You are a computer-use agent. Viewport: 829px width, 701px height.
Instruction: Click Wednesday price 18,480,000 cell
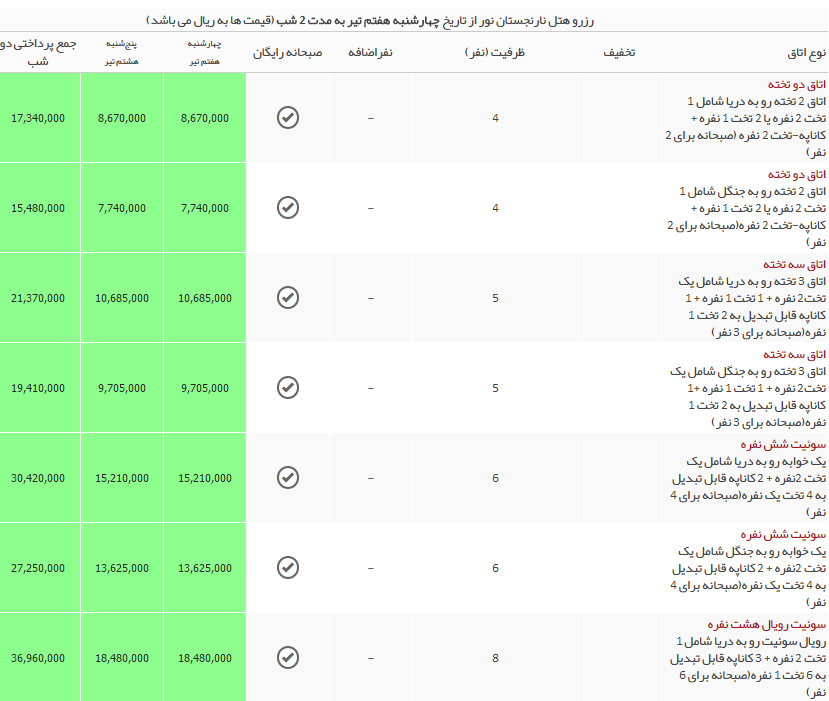point(205,657)
